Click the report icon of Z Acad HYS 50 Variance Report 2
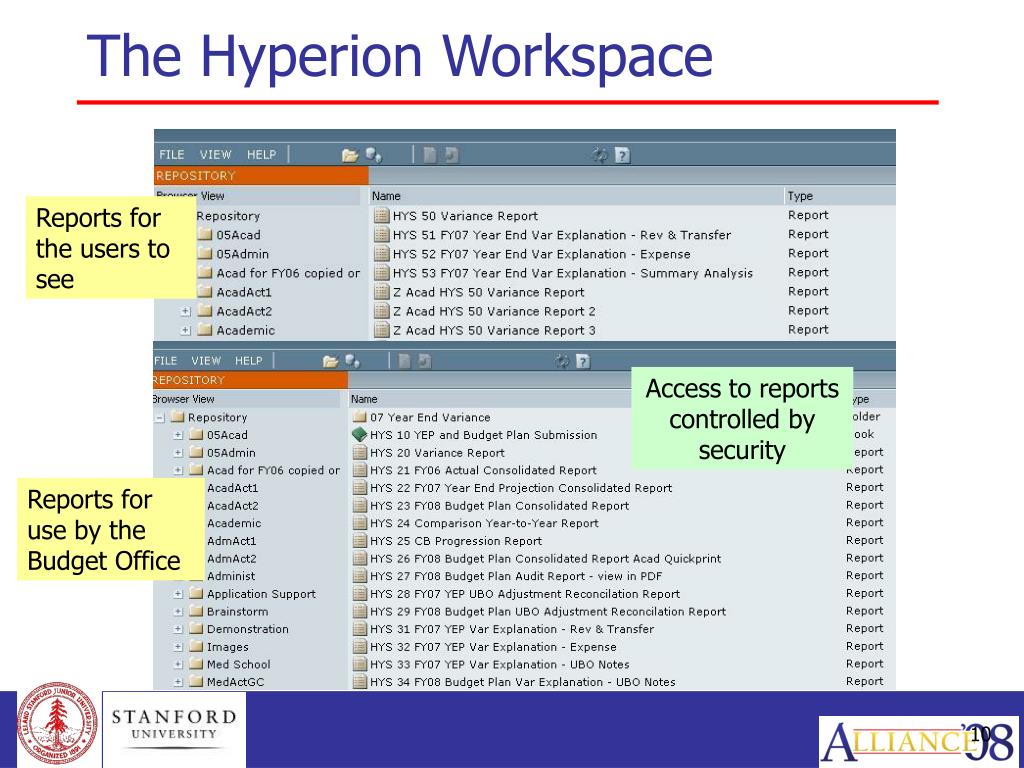Viewport: 1024px width, 768px height. point(381,312)
